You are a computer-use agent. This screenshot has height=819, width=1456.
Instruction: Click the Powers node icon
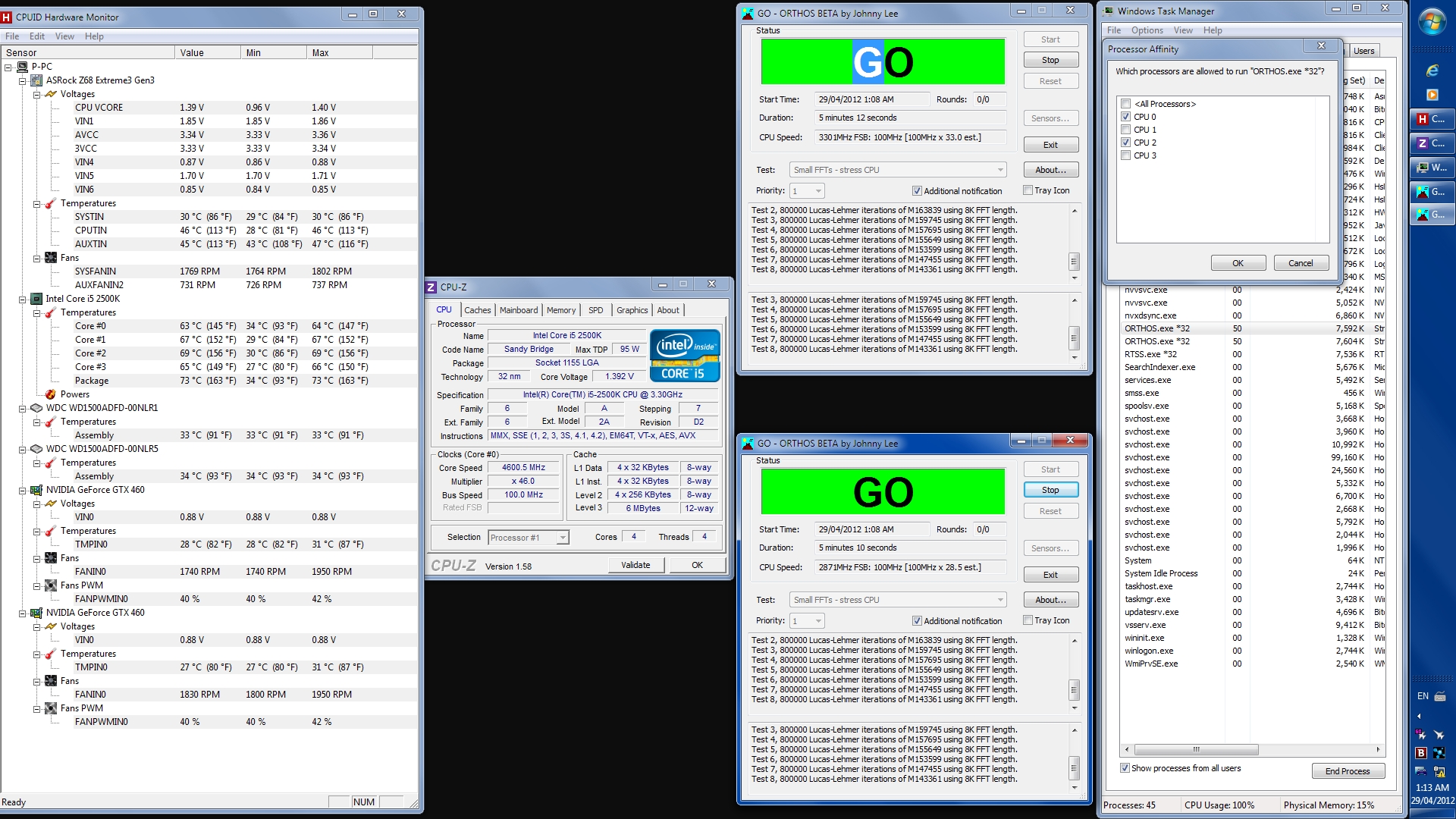point(51,394)
